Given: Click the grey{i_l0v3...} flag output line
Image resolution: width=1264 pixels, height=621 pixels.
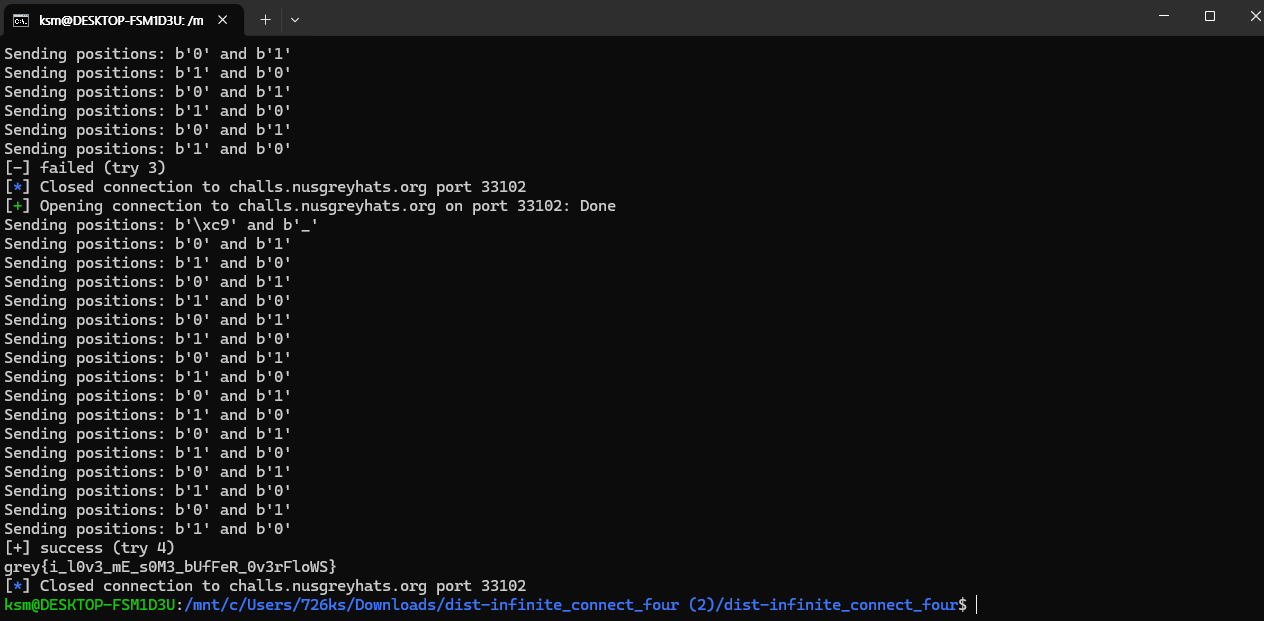Looking at the screenshot, I should 171,567.
